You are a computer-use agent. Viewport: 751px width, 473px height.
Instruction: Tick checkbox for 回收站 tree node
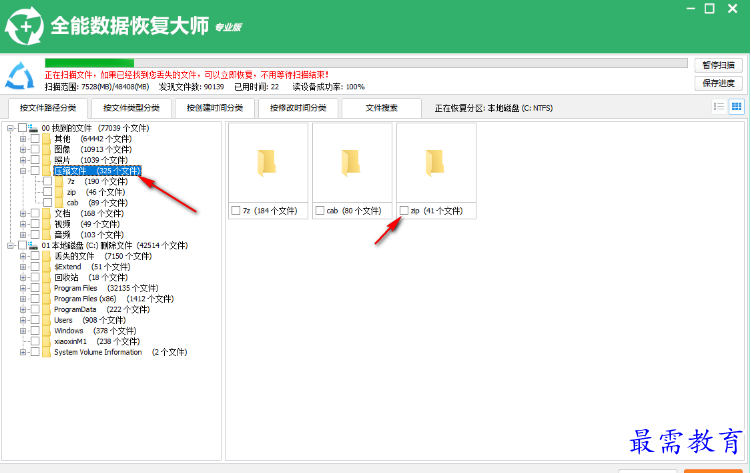coord(35,277)
